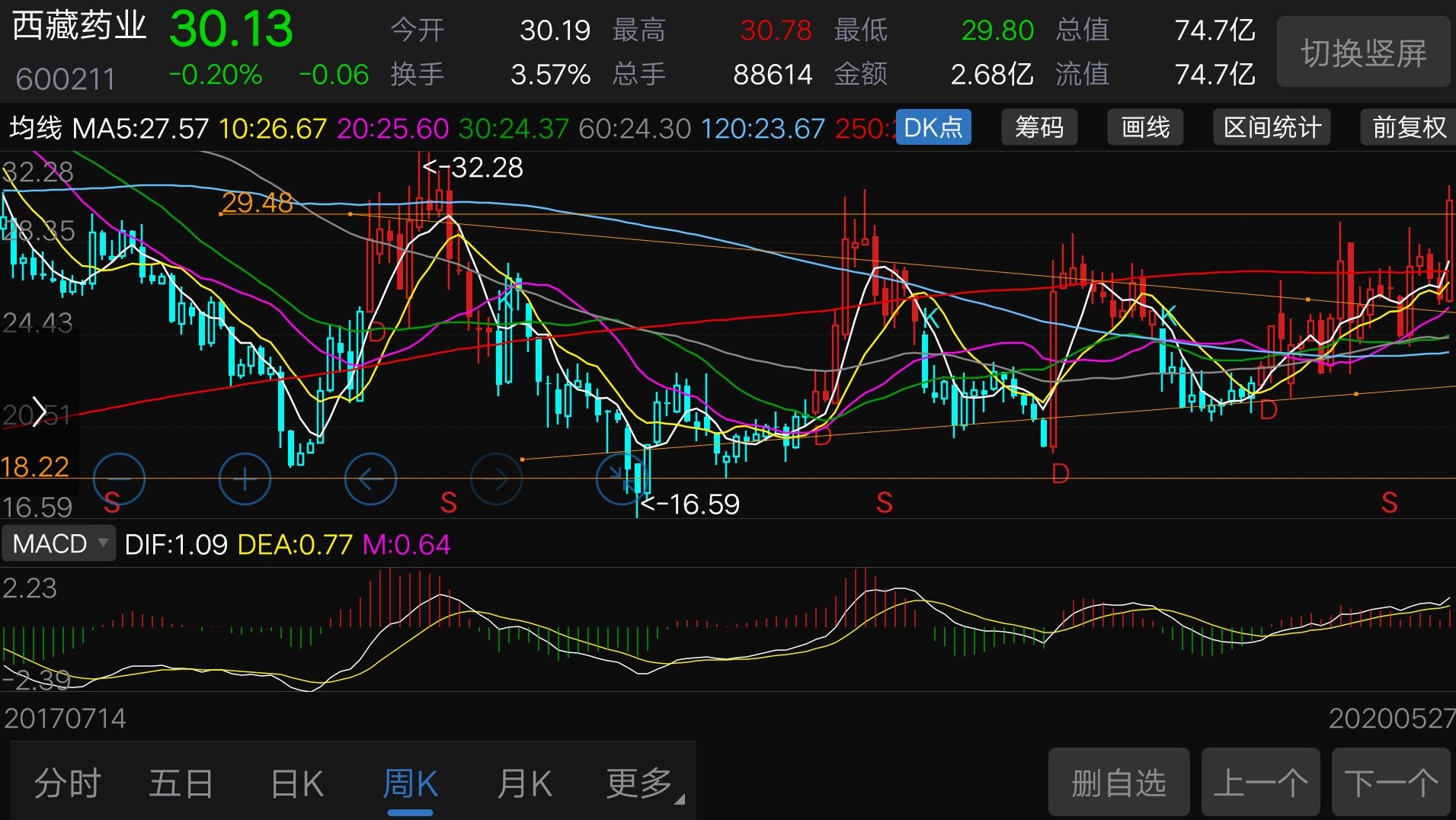Expand the side panel chevron arrow

point(38,412)
